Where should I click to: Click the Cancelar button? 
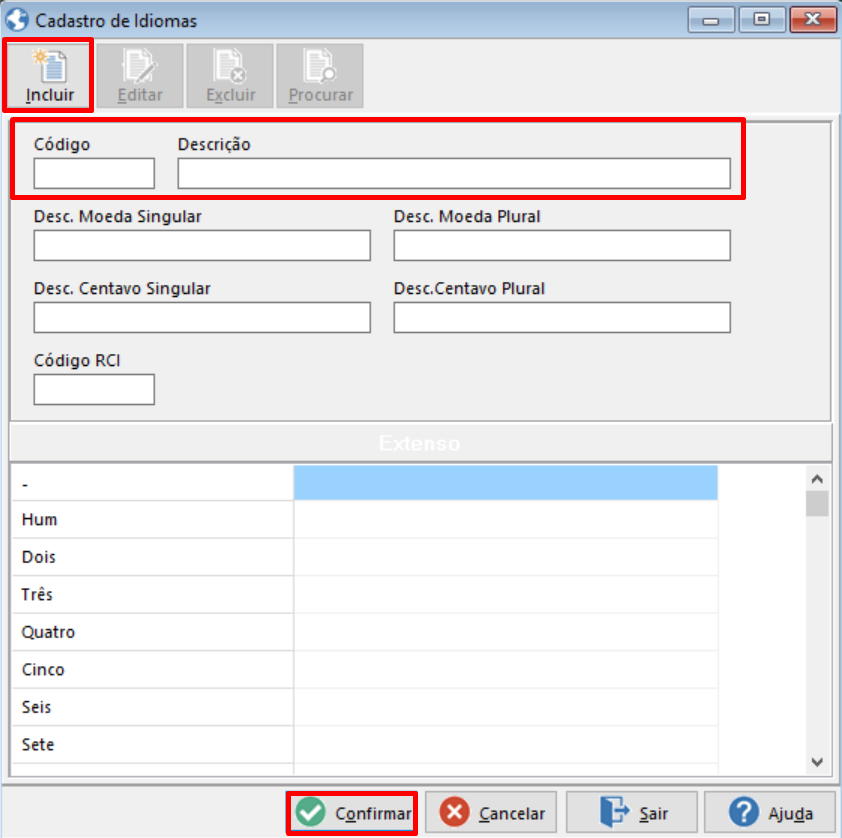pyautogui.click(x=491, y=813)
